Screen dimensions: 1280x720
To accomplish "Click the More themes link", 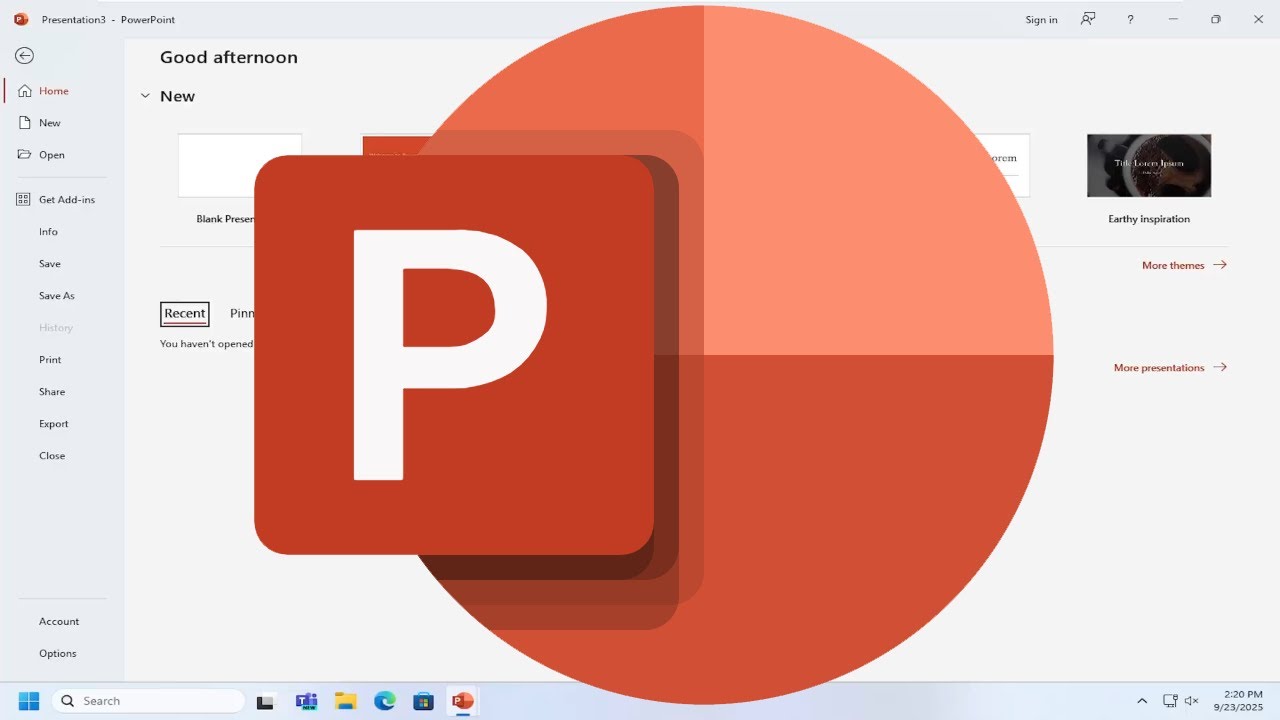I will coord(1184,265).
